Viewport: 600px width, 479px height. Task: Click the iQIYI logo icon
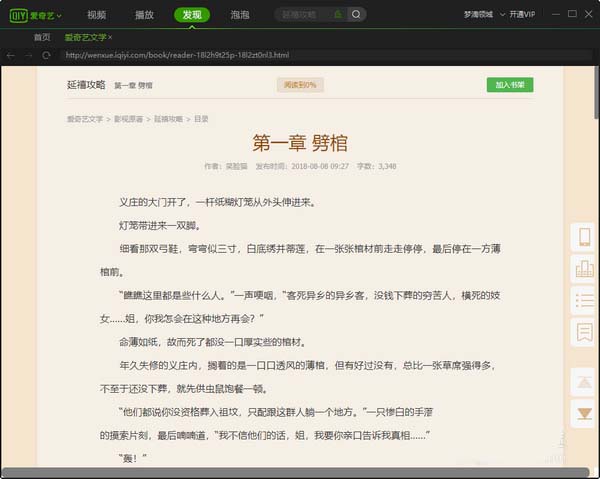(x=18, y=15)
